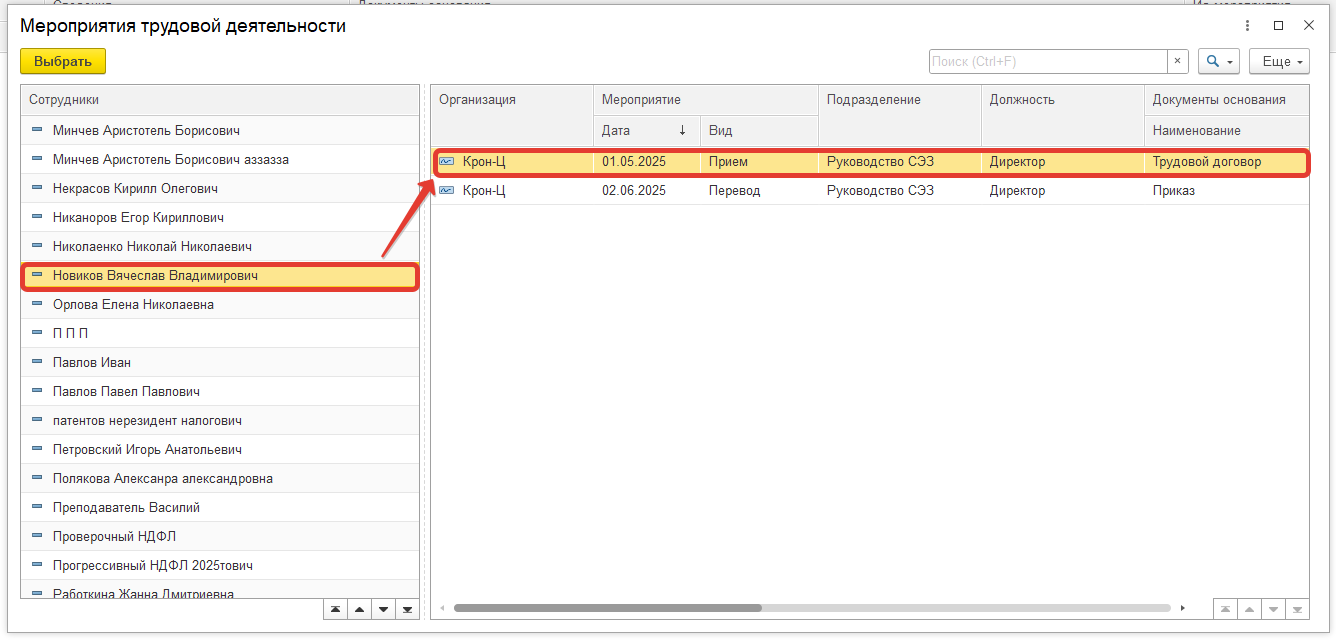Select employee Некрасов Кирилл Олегович

click(x=135, y=188)
